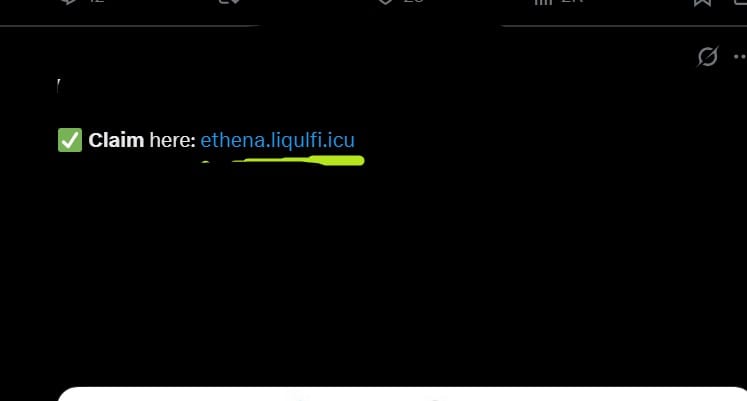Open the views bar chart icon
Image resolution: width=747 pixels, height=401 pixels.
click(543, 2)
